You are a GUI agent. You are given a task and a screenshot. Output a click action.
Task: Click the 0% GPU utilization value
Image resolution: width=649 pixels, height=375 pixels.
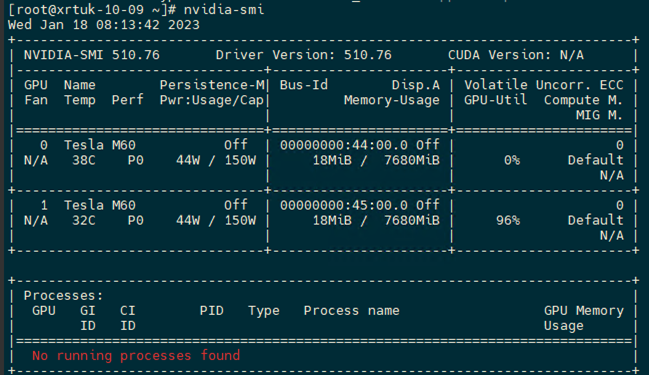(512, 160)
